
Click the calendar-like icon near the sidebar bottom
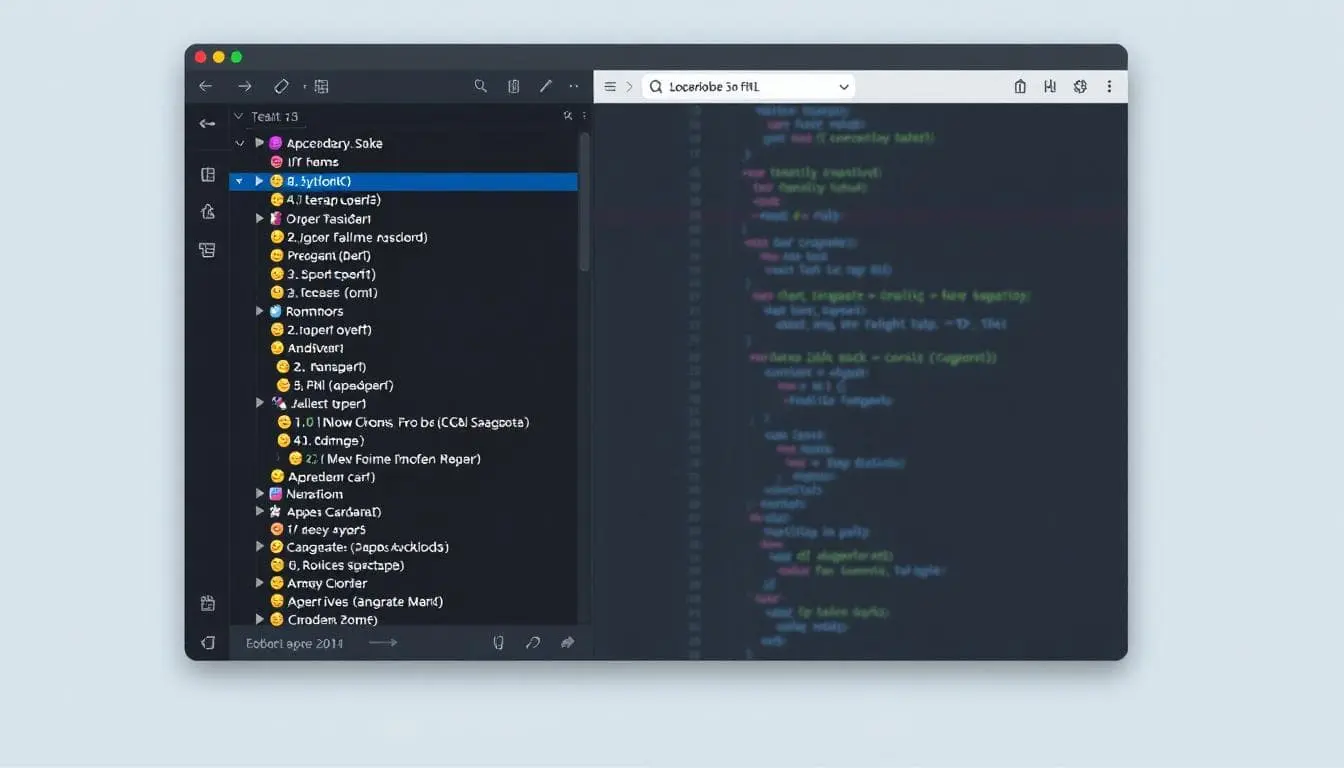point(208,603)
